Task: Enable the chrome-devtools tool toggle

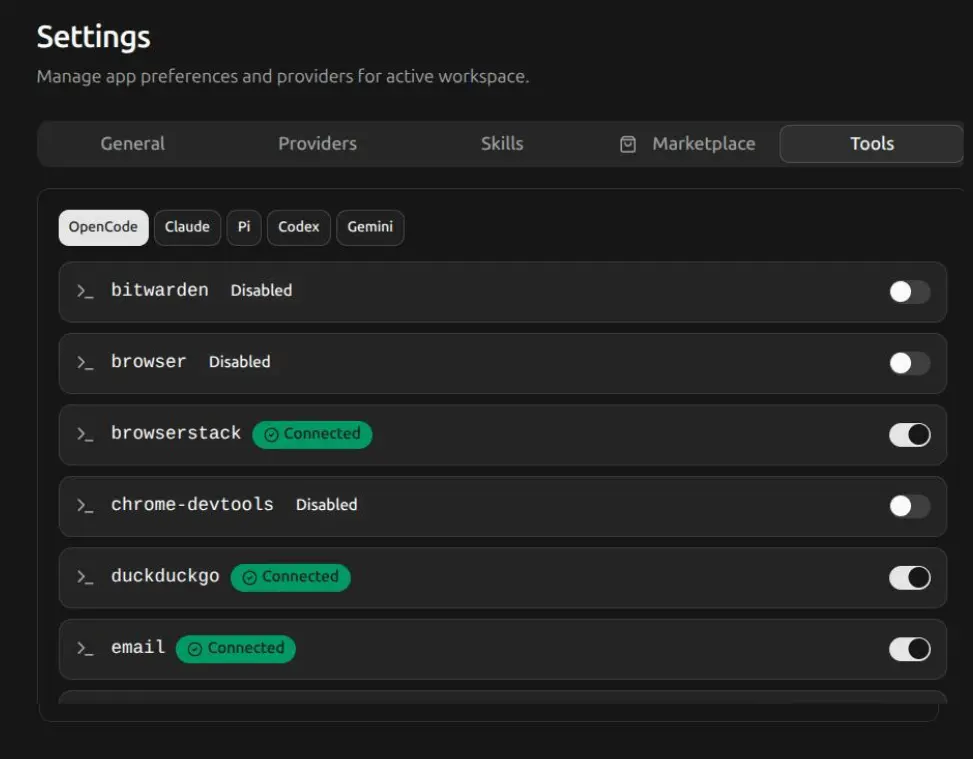Action: point(909,506)
